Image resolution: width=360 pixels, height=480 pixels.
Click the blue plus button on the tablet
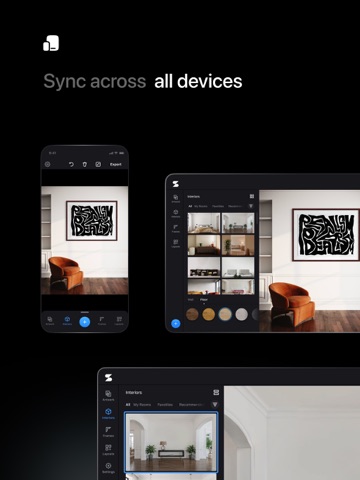tap(176, 323)
